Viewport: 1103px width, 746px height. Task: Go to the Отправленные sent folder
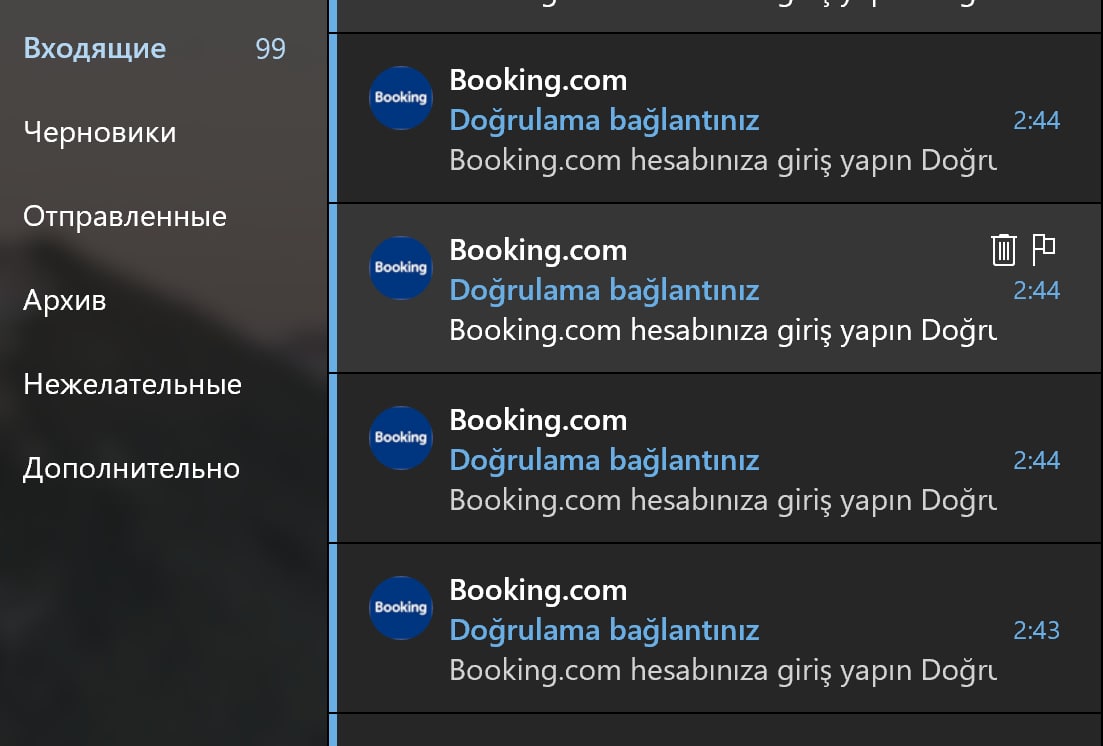point(125,216)
